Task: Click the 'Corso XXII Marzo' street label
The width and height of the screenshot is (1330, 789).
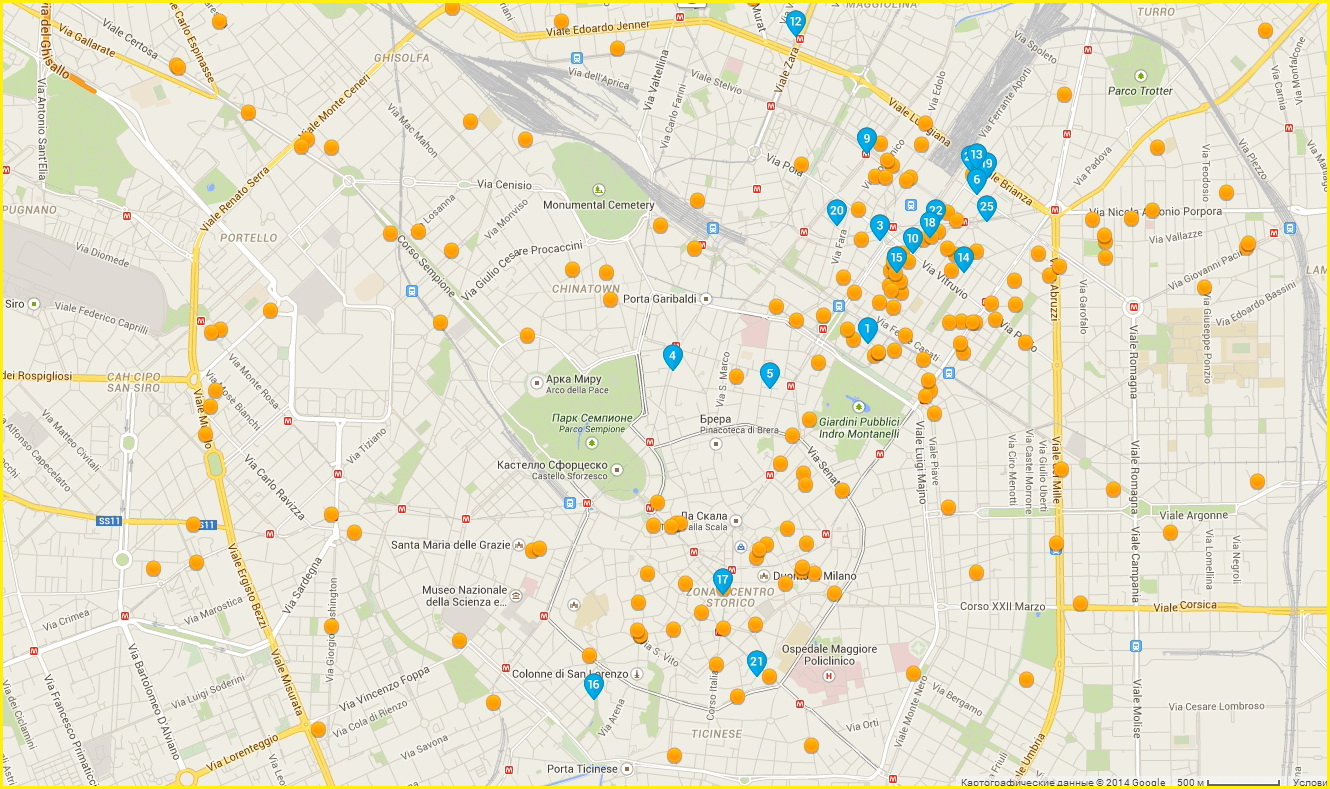Action: tap(1002, 607)
